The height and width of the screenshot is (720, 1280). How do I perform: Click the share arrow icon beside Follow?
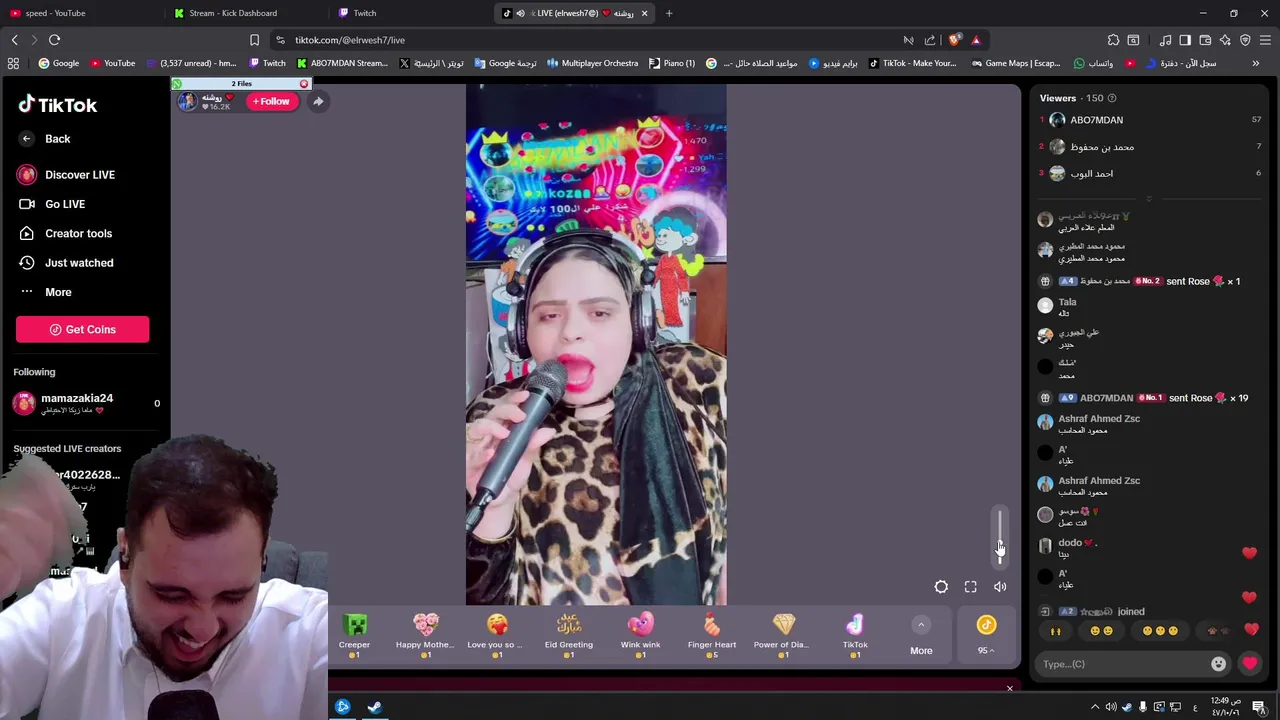pyautogui.click(x=318, y=101)
